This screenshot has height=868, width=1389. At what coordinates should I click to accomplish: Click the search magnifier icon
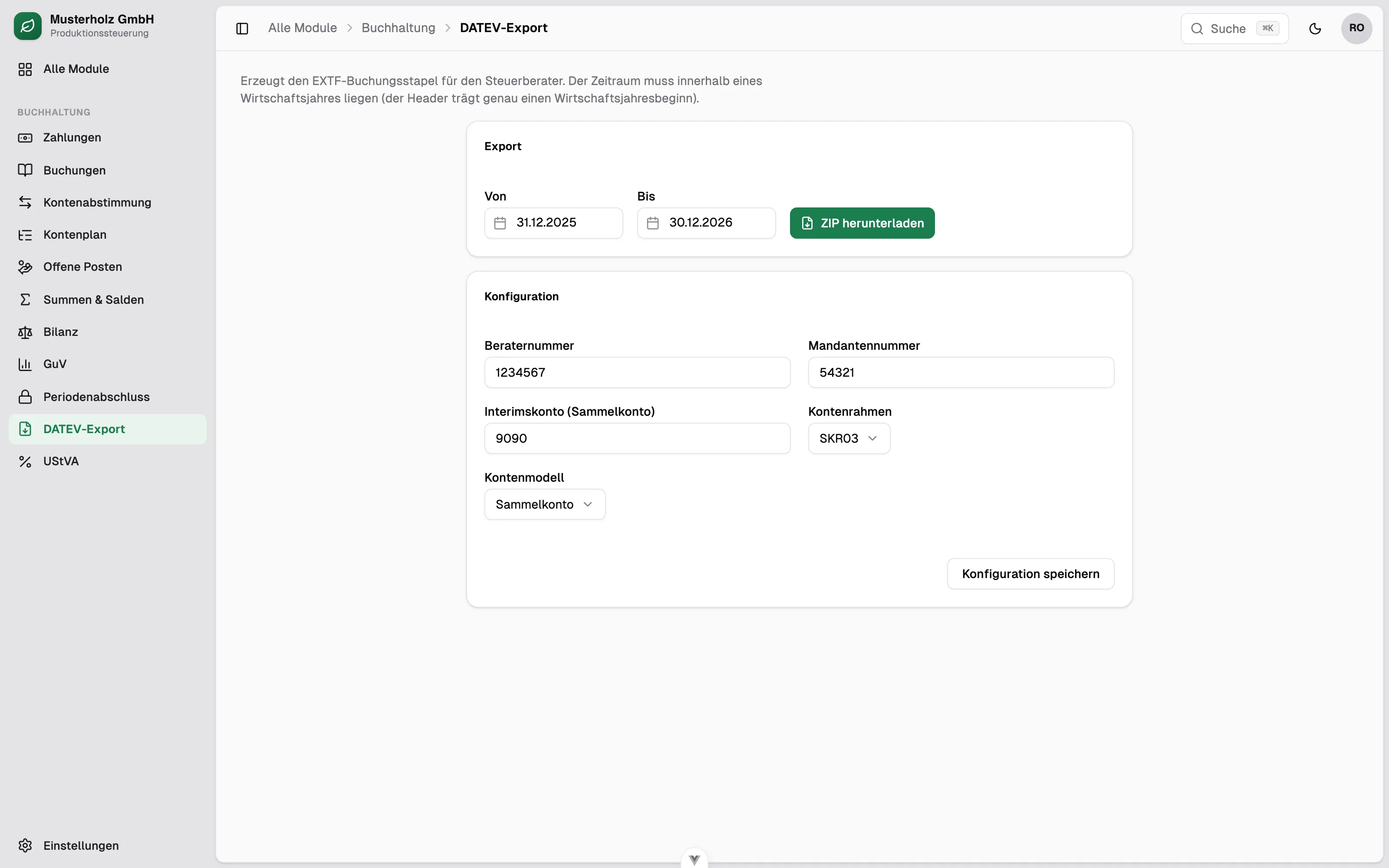point(1197,29)
